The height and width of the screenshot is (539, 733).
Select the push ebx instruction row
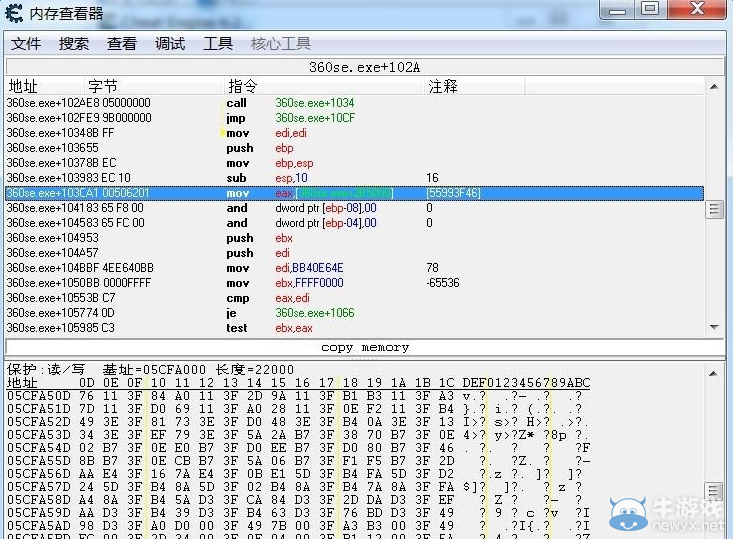pyautogui.click(x=354, y=238)
